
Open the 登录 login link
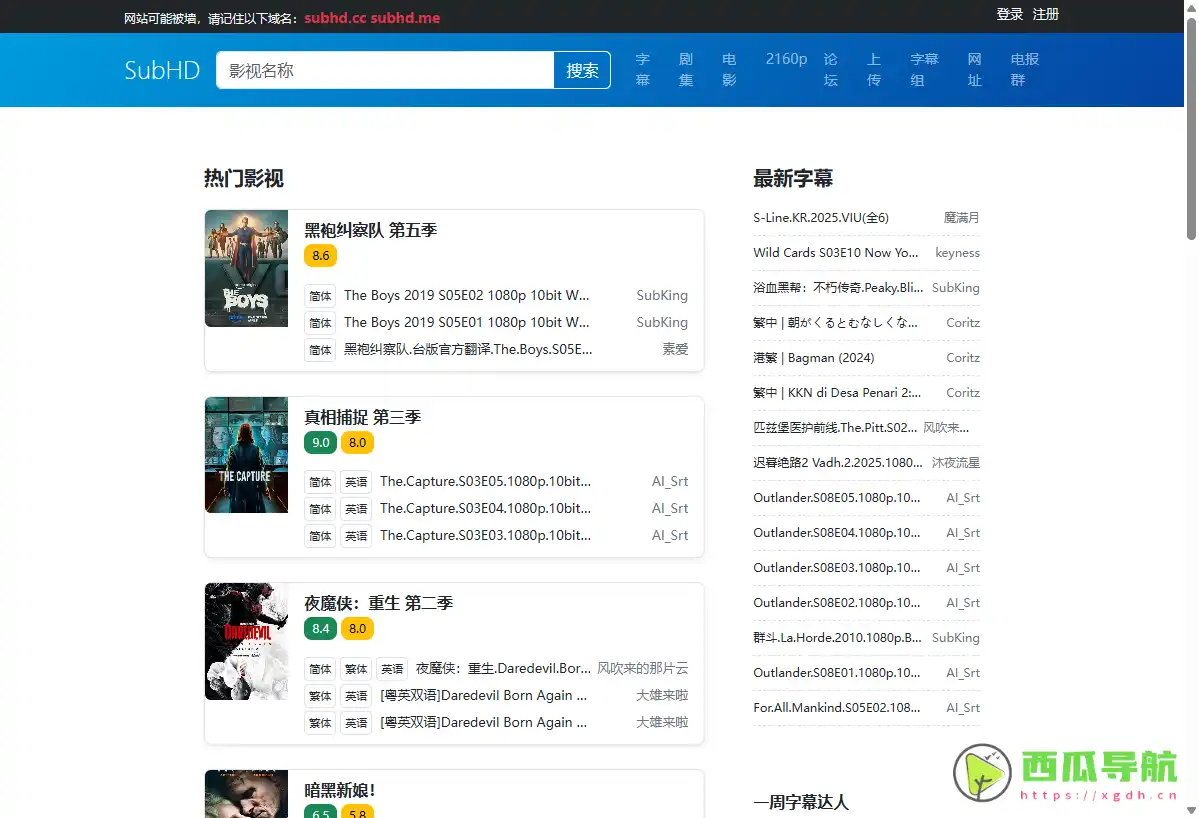pyautogui.click(x=1009, y=15)
